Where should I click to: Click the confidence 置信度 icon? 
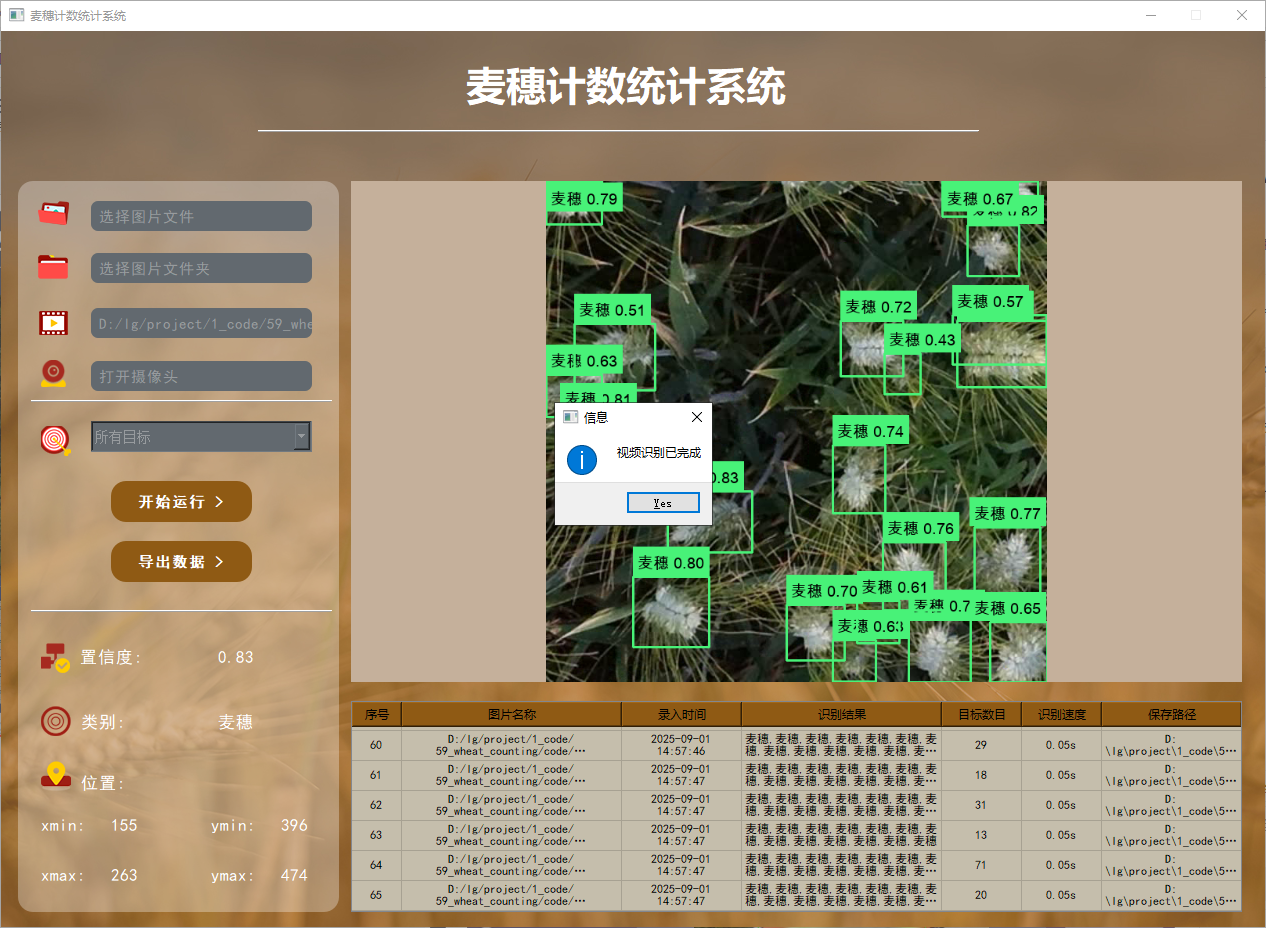coord(55,657)
